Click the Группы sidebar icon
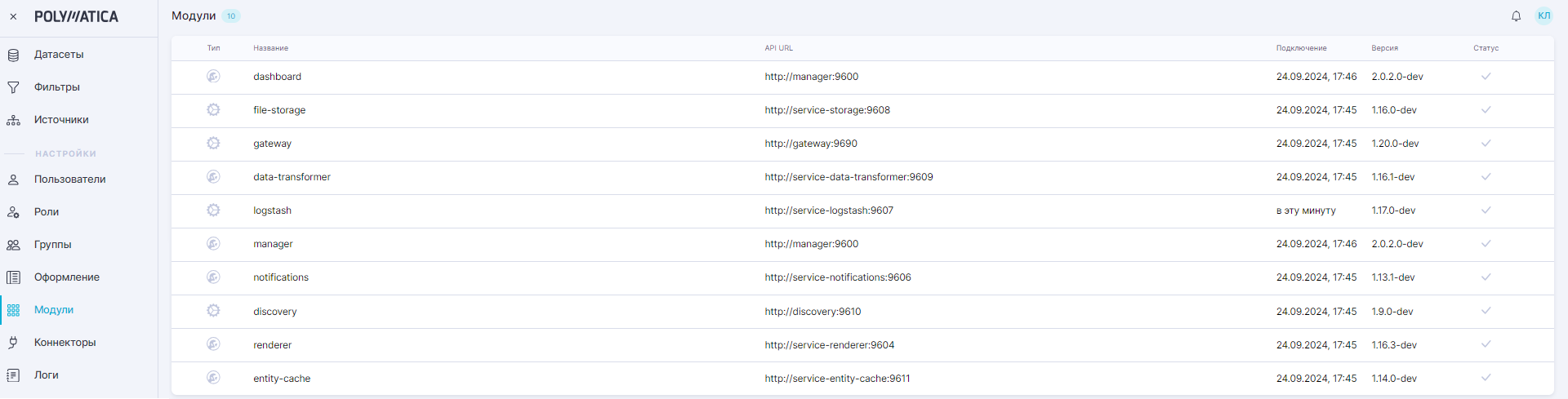This screenshot has width=1568, height=399. 13,245
